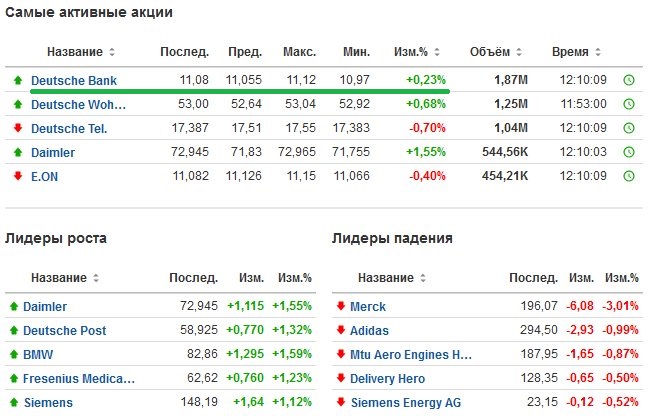Screen dimensions: 649x416
Task: Click green up arrow beside BMW
Action: [x=14, y=354]
